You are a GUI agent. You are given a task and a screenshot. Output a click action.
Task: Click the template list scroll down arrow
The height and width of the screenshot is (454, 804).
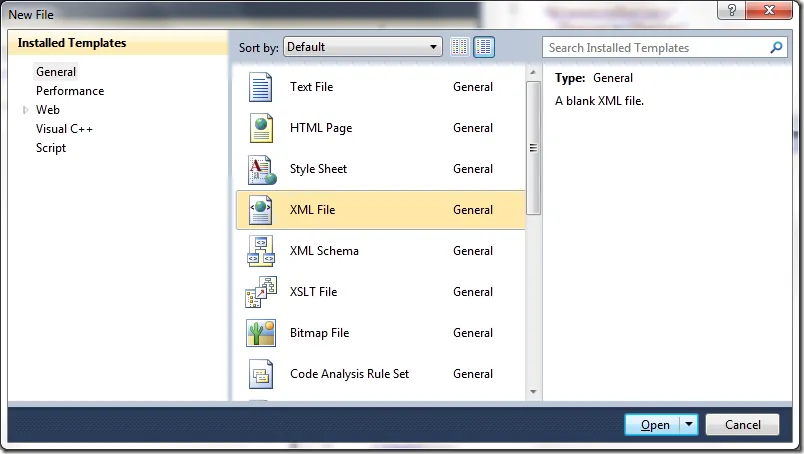coord(533,392)
